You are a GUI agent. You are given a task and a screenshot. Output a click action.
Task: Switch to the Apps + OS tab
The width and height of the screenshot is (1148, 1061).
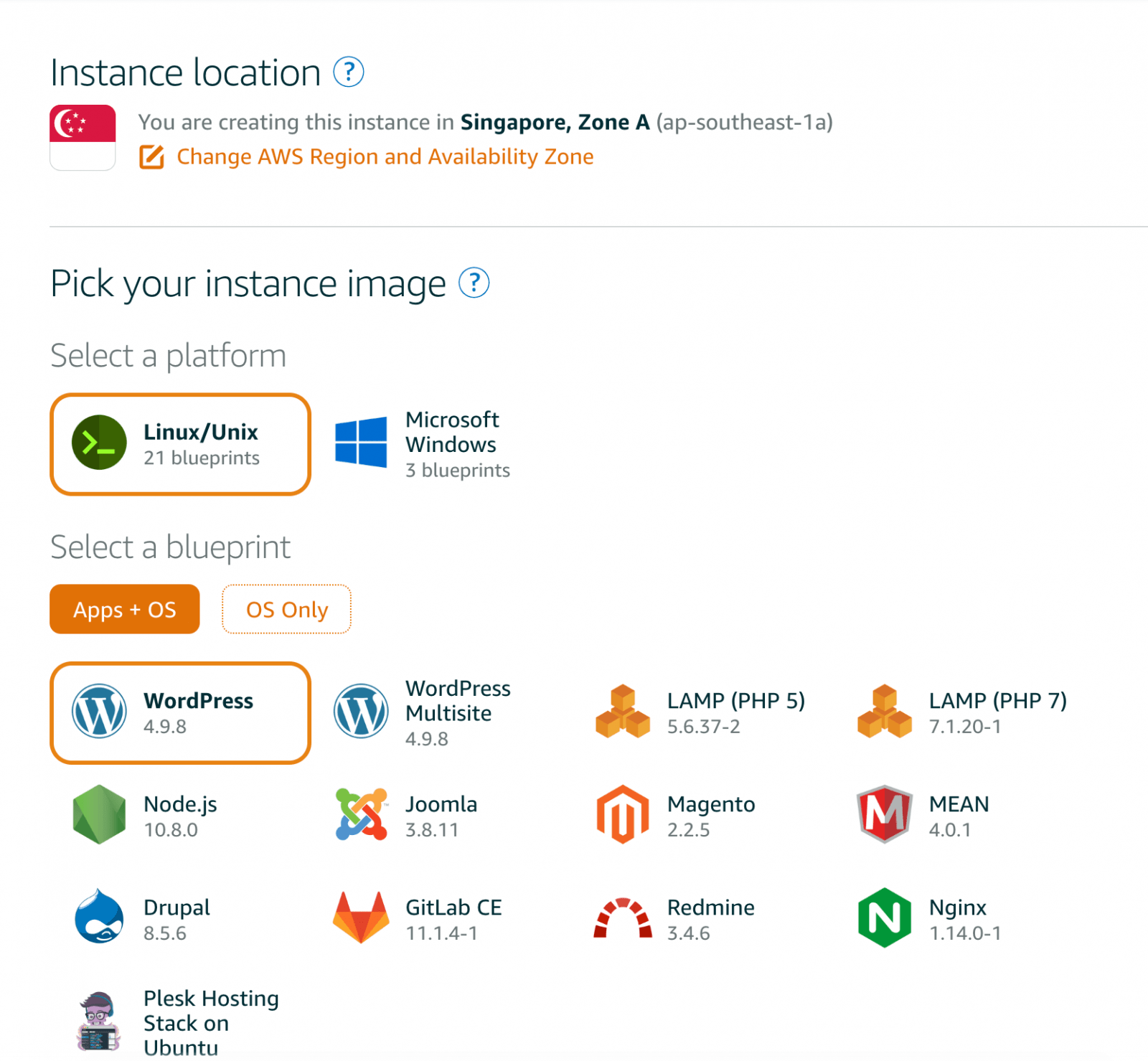pos(125,609)
